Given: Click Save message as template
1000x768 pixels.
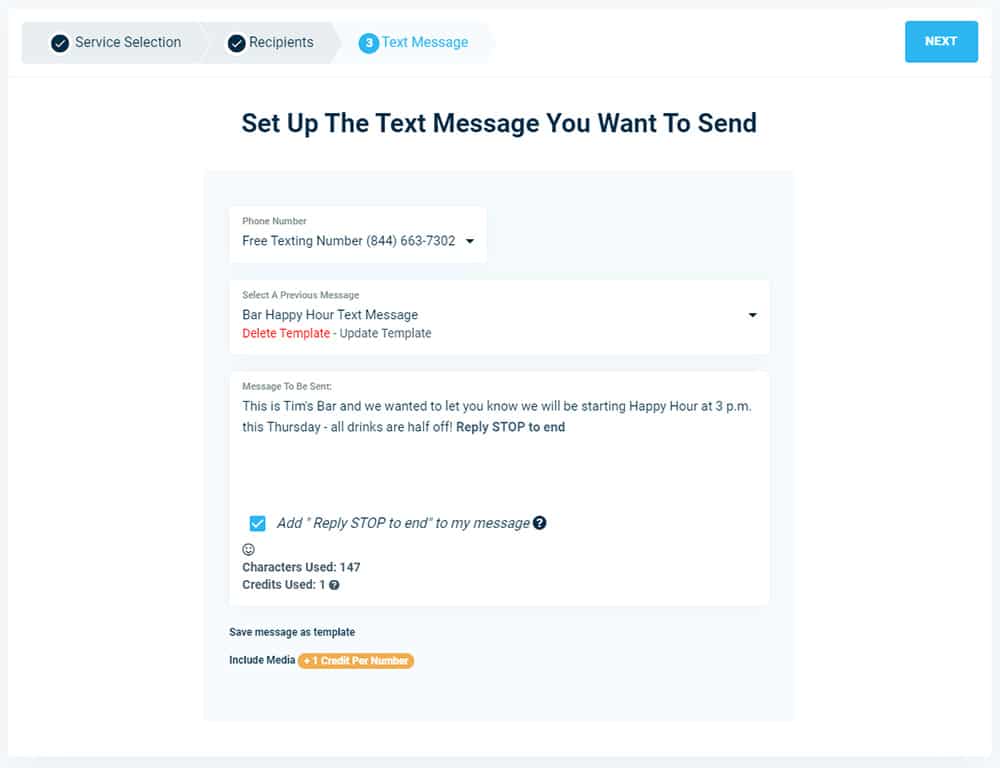Looking at the screenshot, I should point(292,632).
